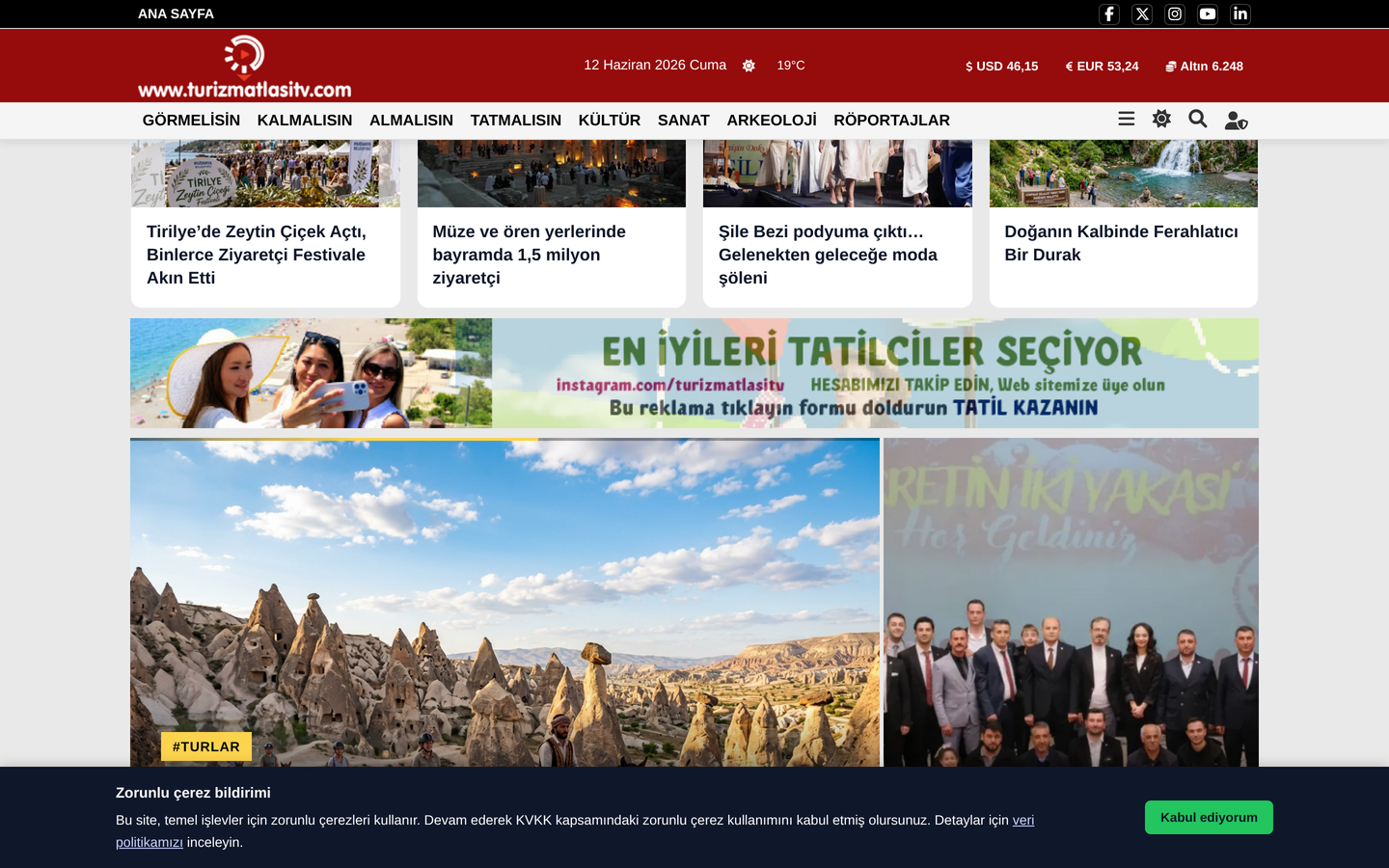The width and height of the screenshot is (1389, 868).
Task: Open search with the magnifier icon
Action: [x=1198, y=119]
